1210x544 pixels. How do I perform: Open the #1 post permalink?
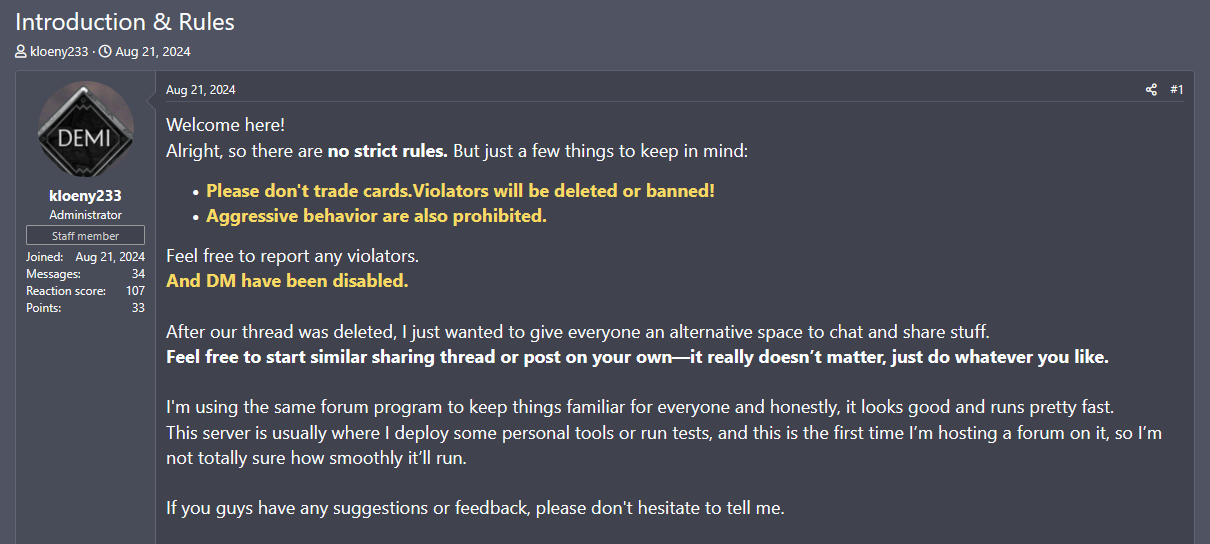coord(1177,90)
